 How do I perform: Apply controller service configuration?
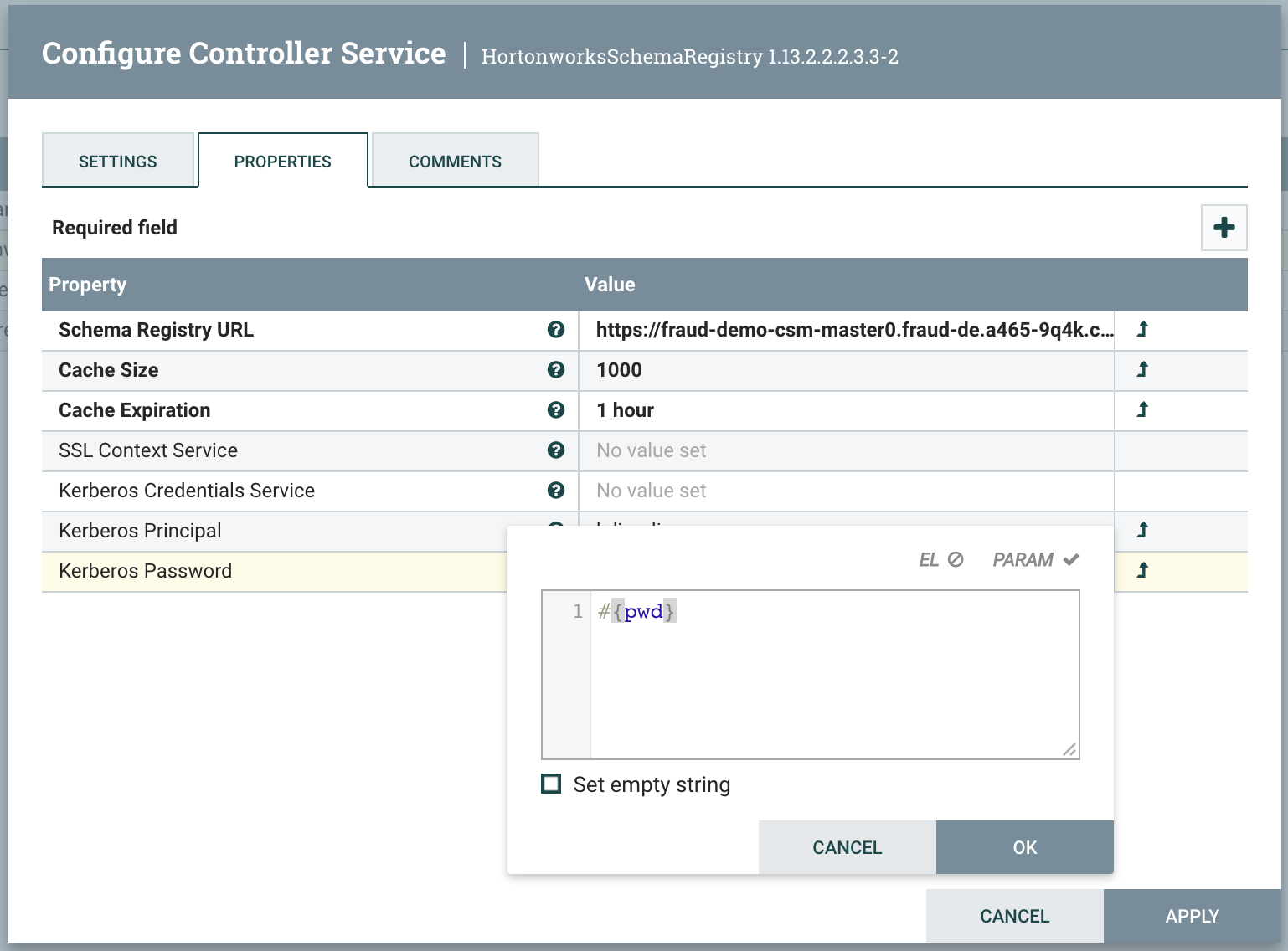[1193, 916]
